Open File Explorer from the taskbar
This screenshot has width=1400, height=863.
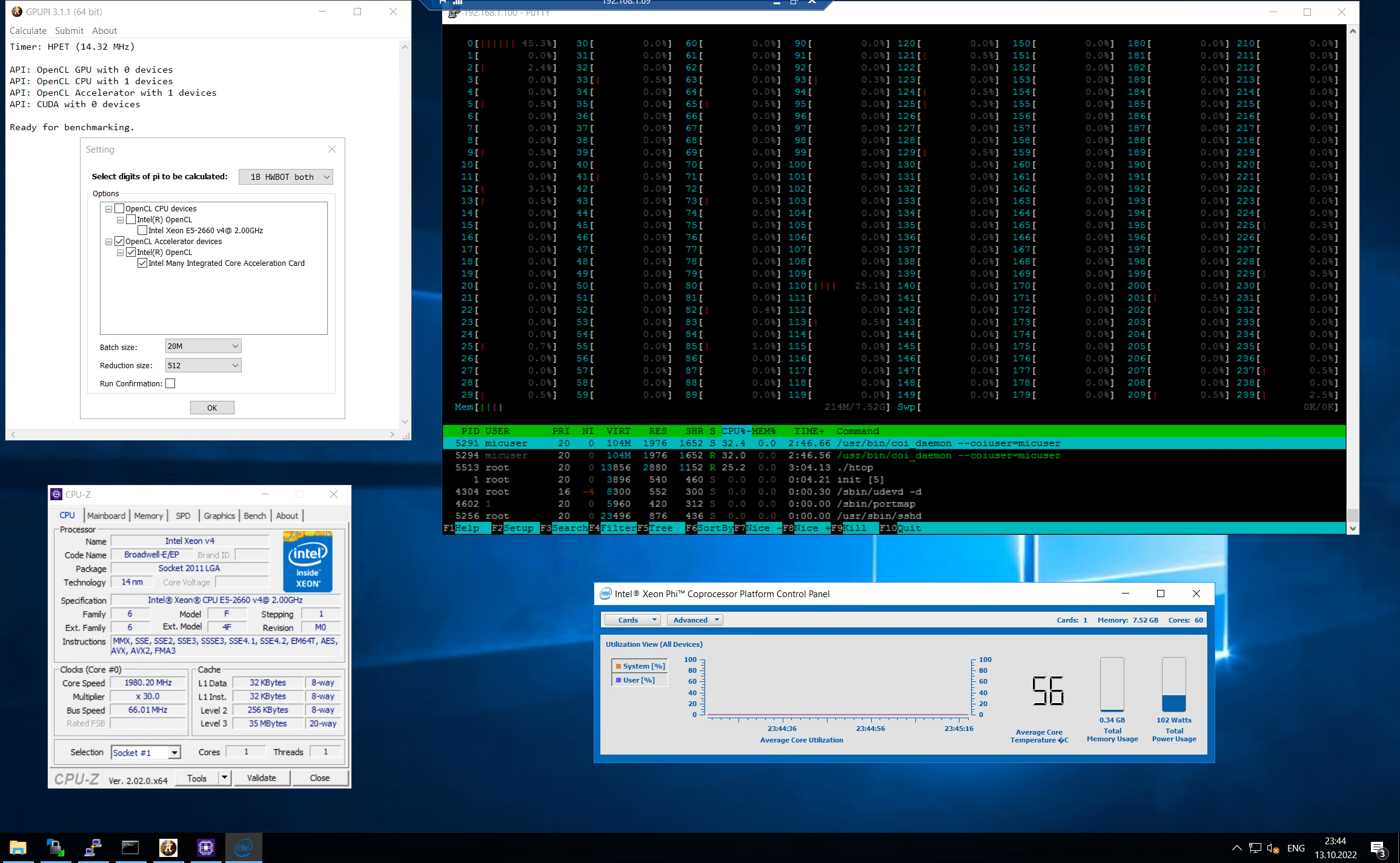[x=18, y=847]
